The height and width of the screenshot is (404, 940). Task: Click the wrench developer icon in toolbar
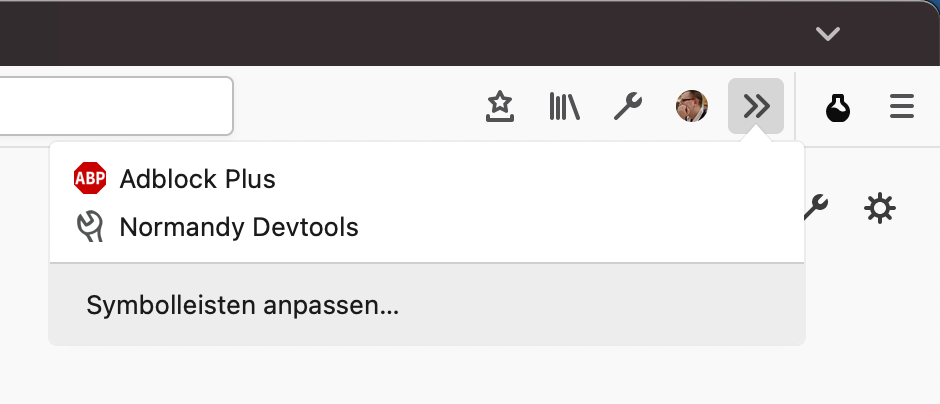coord(628,106)
